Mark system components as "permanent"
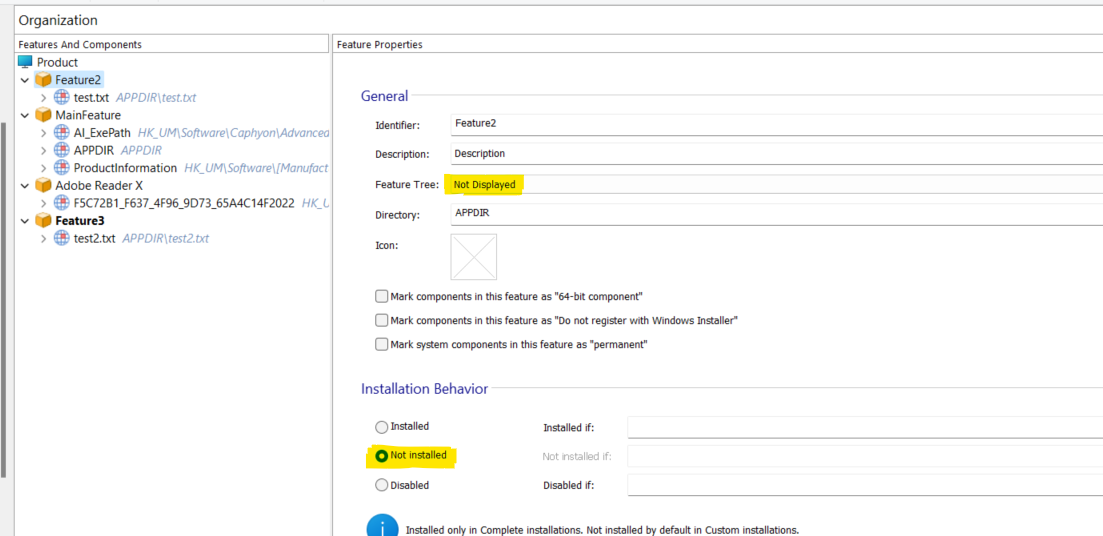Screen dimensions: 1103x536 [x=382, y=344]
